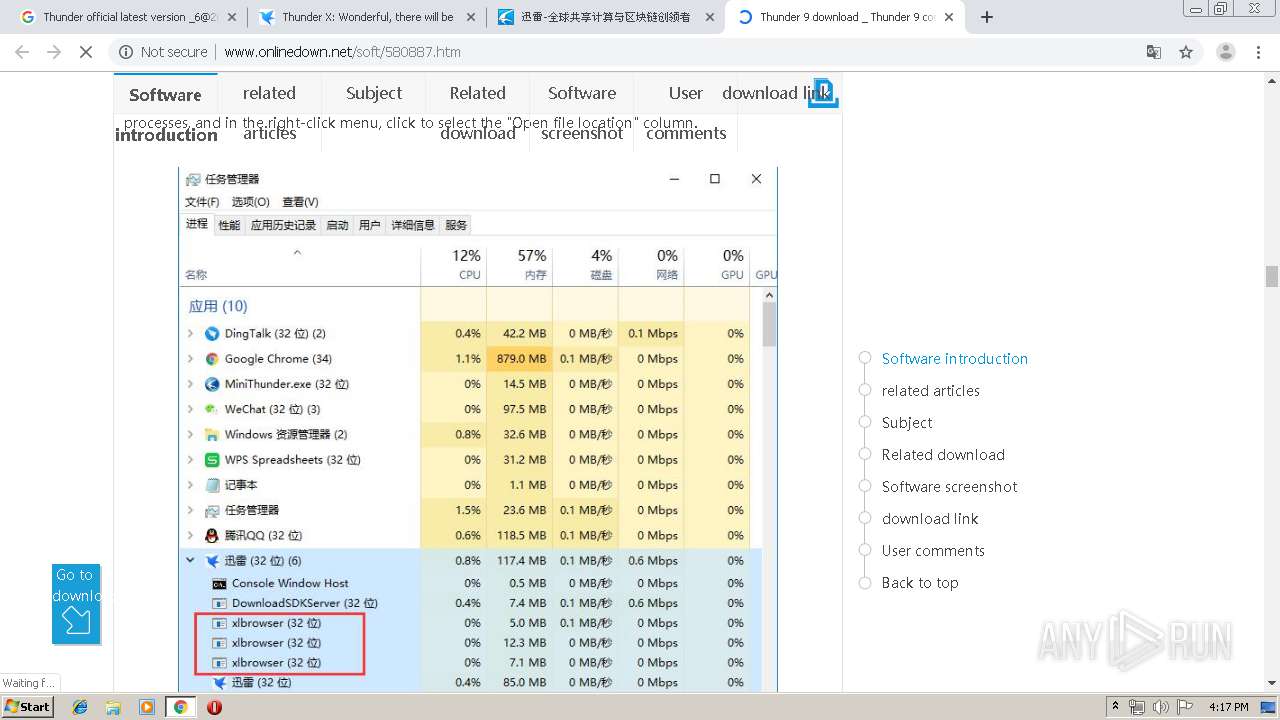This screenshot has height=720, width=1280.
Task: Click the download link tab at top
Action: point(776,93)
